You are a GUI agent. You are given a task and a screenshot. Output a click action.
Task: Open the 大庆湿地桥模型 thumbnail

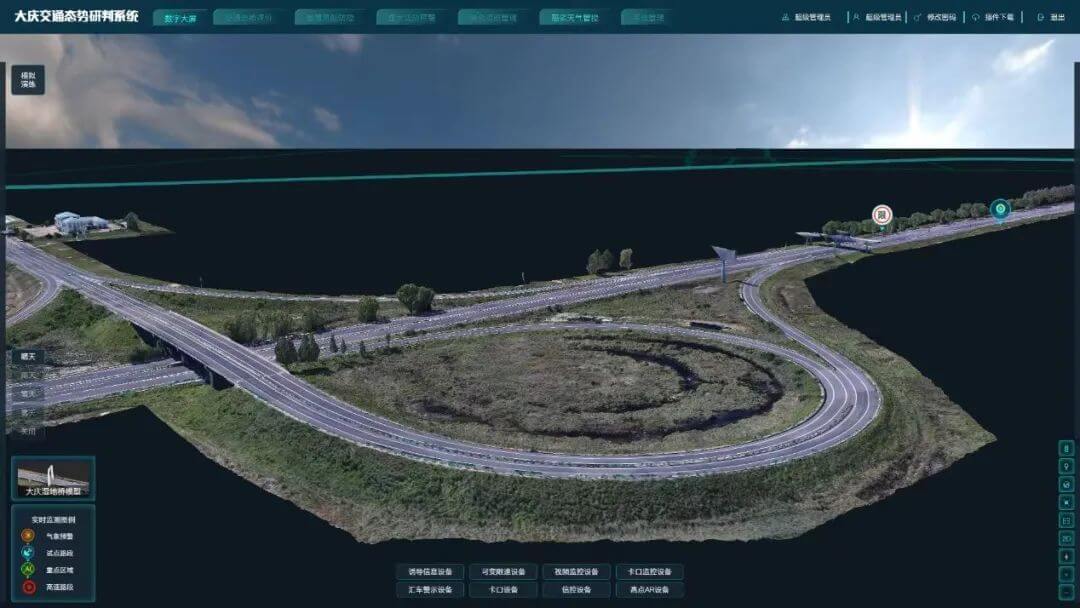coord(53,478)
